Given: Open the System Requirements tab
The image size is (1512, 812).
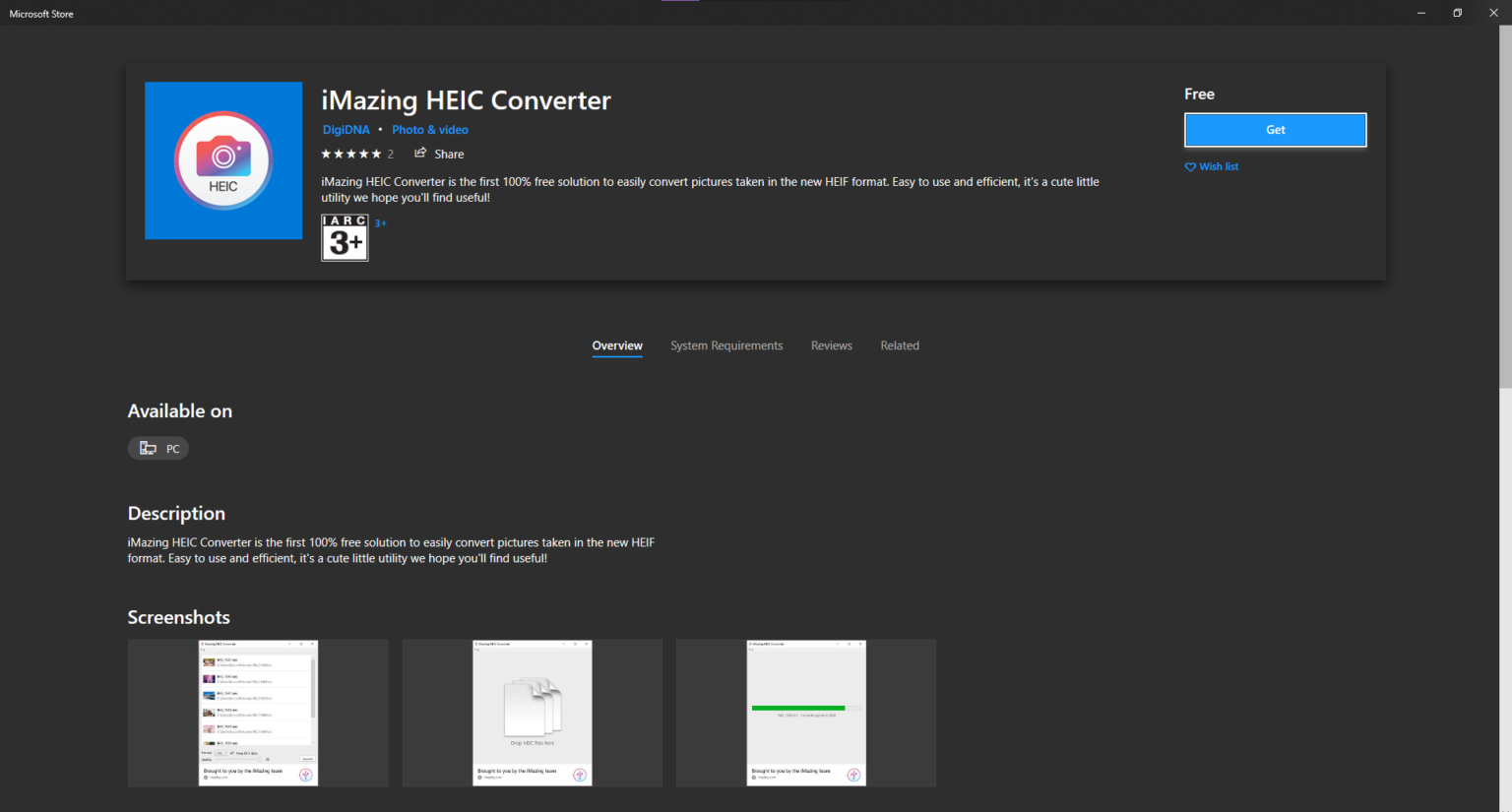Looking at the screenshot, I should pyautogui.click(x=726, y=345).
